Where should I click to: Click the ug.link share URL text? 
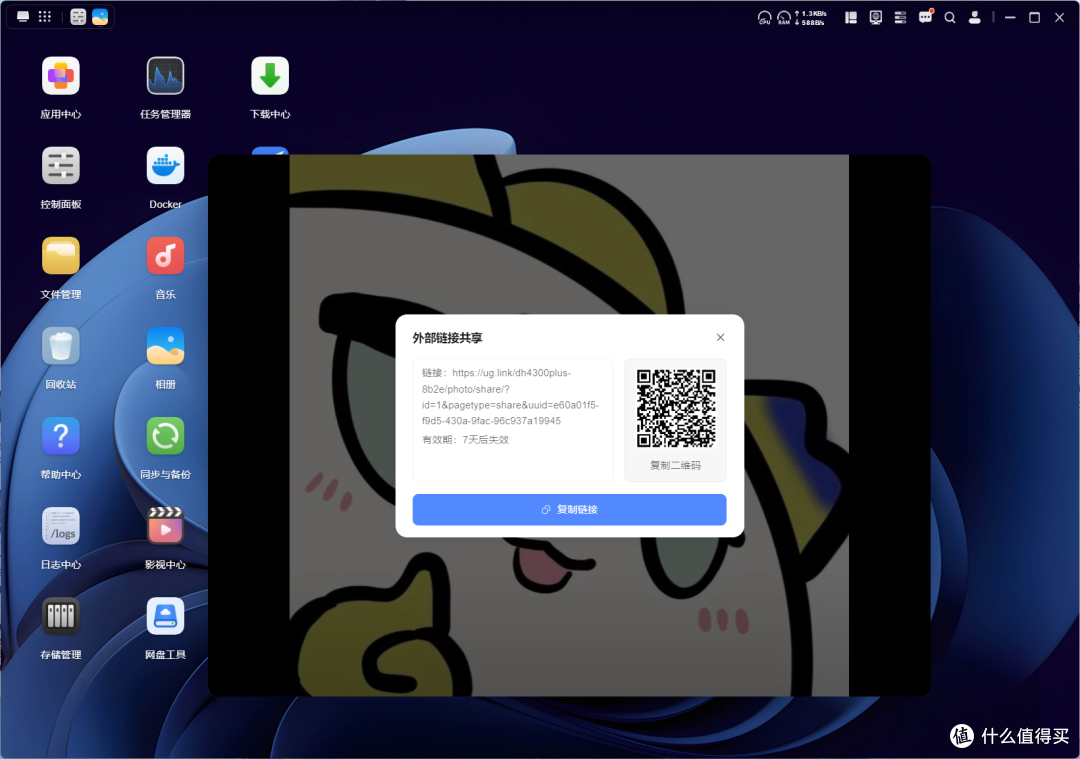510,397
